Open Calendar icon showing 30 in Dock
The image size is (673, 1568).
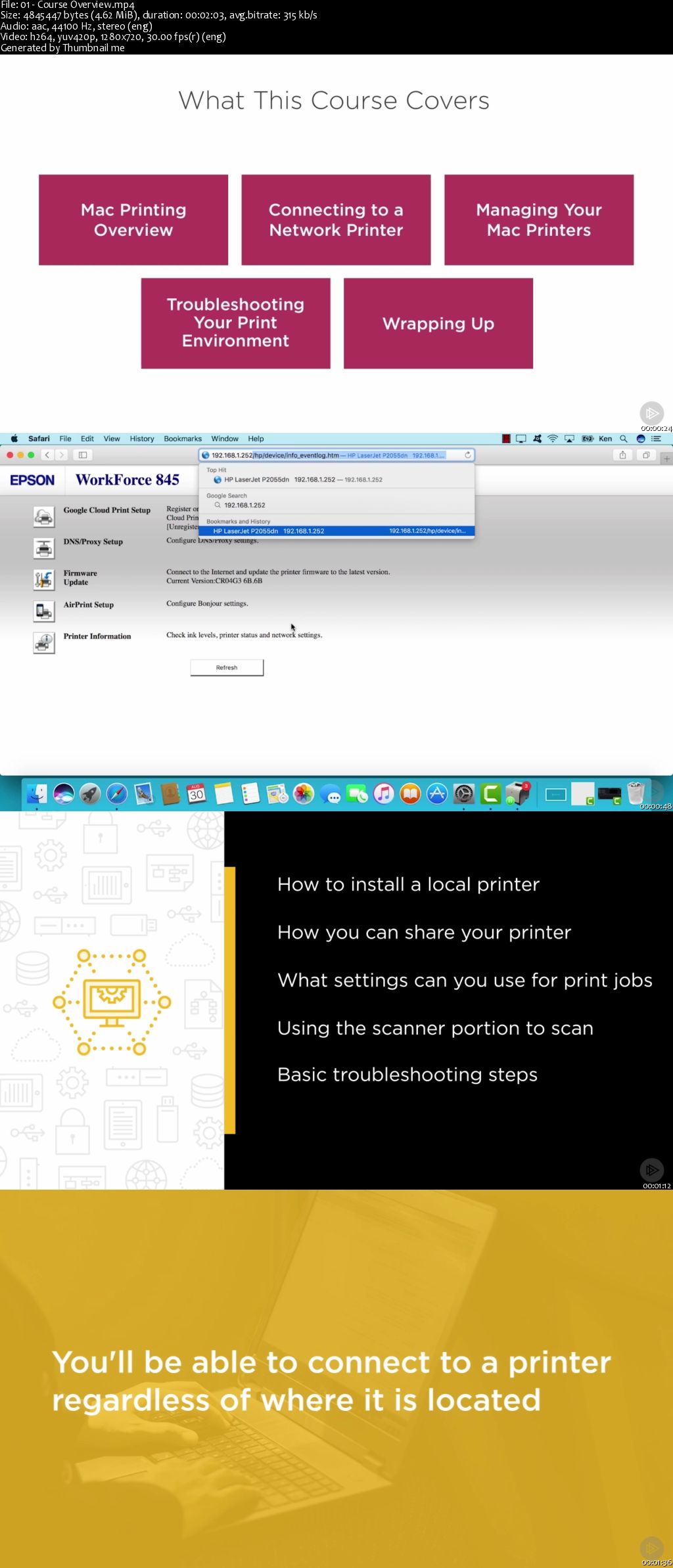(197, 794)
